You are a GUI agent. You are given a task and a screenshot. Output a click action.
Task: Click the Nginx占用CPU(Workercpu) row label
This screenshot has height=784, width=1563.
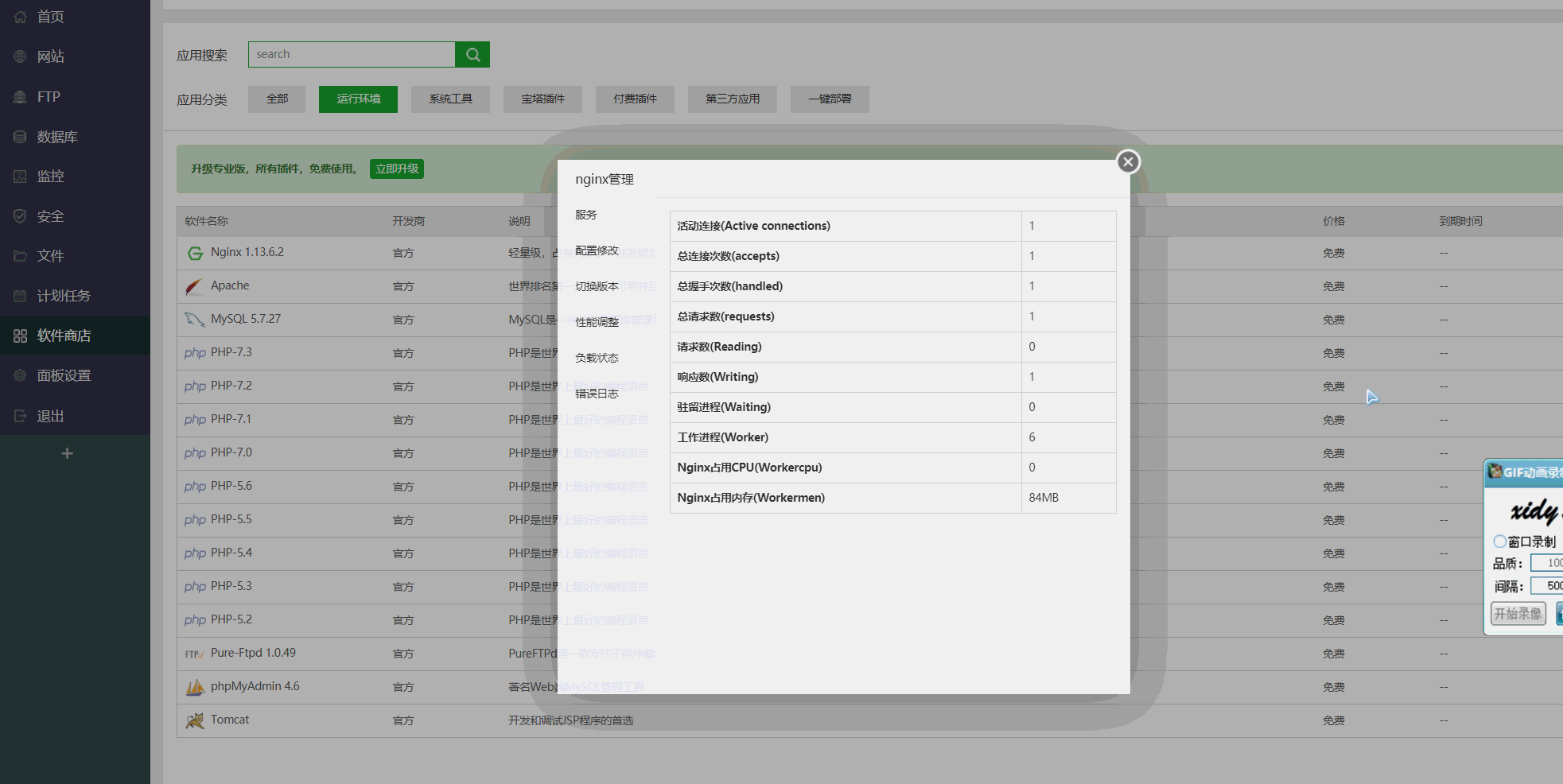coord(749,468)
